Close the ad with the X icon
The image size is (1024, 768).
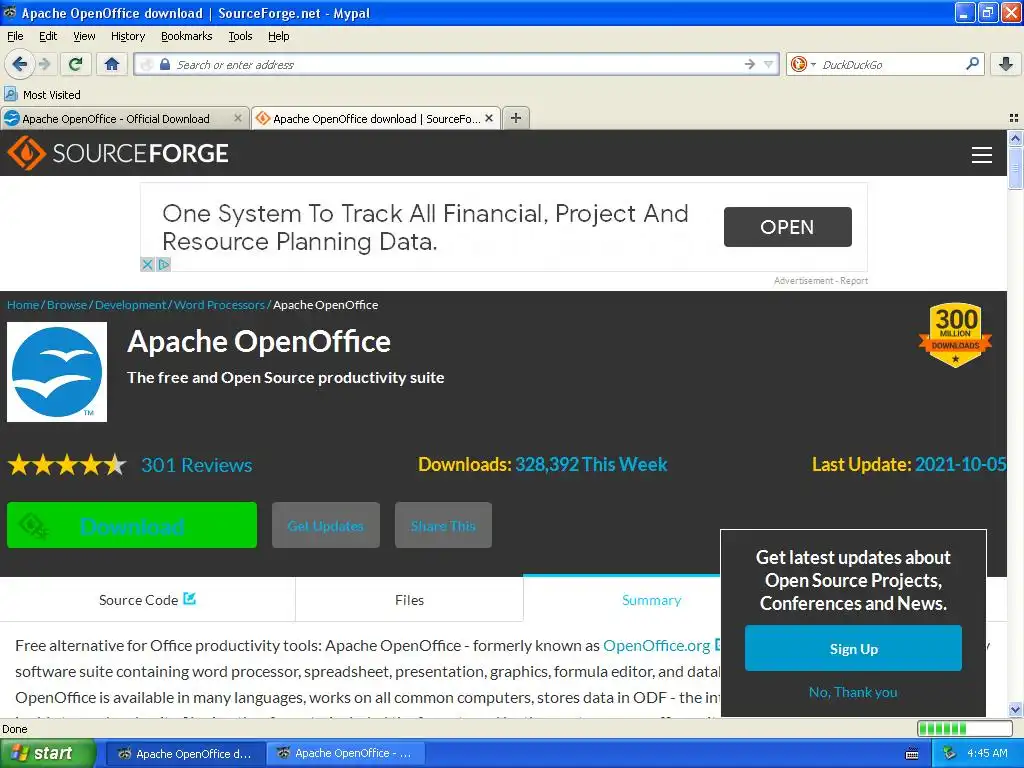click(x=147, y=264)
